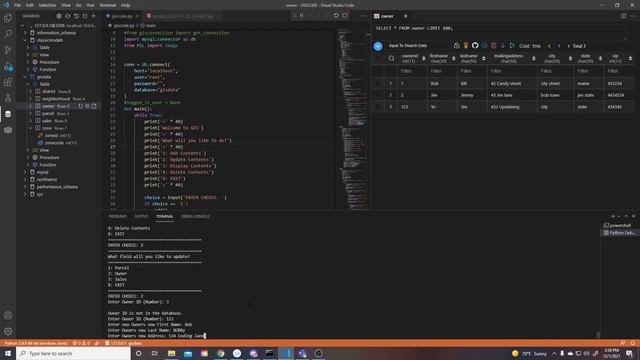The height and width of the screenshot is (360, 640).
Task: Click the add connection plus icon
Action: [94, 16]
